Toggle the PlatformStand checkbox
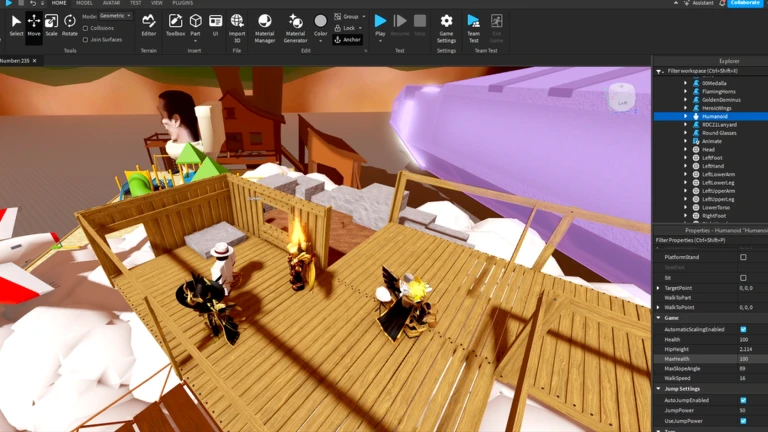This screenshot has width=768, height=432. (743, 257)
